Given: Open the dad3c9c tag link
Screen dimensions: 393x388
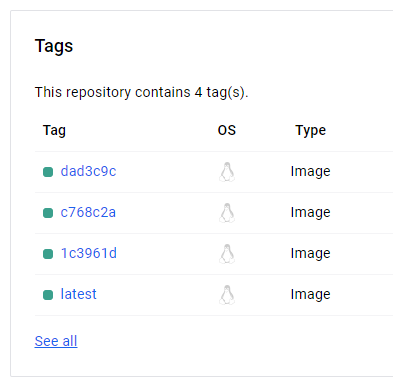Looking at the screenshot, I should (x=88, y=171).
